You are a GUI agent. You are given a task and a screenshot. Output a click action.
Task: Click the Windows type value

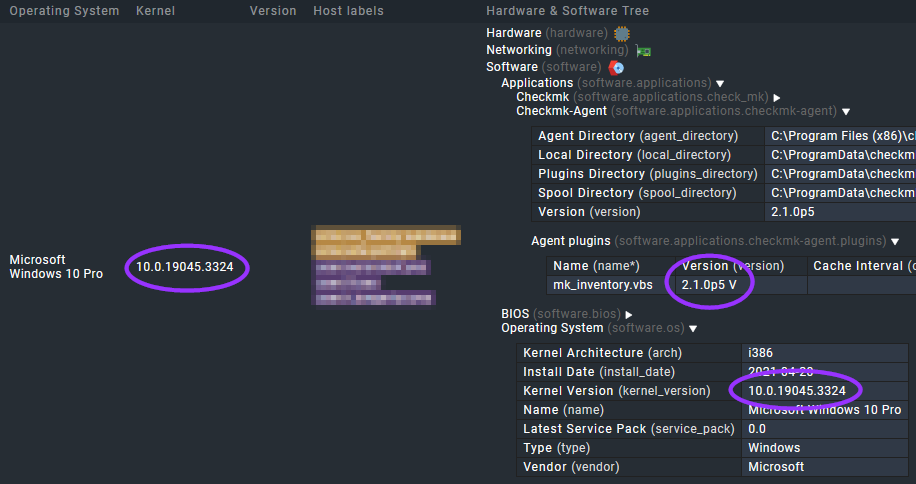point(774,448)
